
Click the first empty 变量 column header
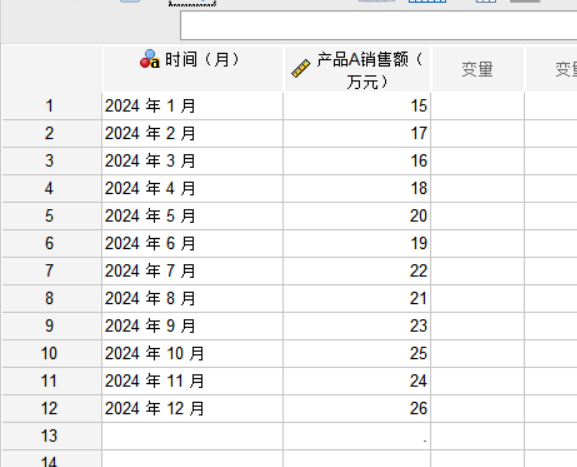478,69
